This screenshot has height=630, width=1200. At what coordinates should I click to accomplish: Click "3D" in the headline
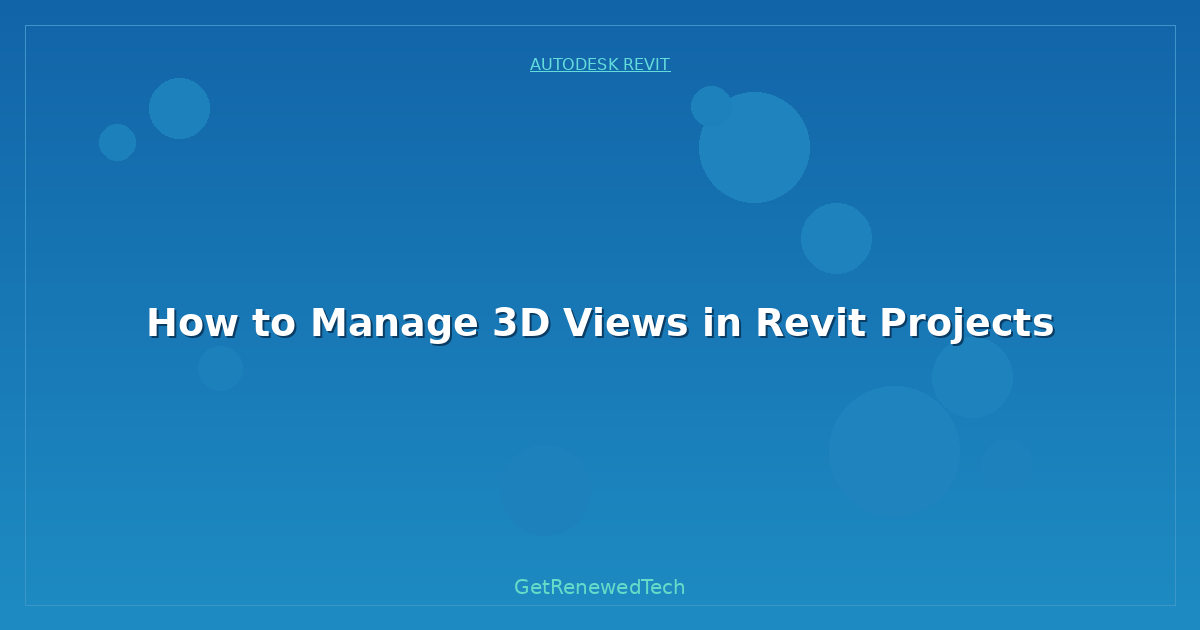click(521, 324)
